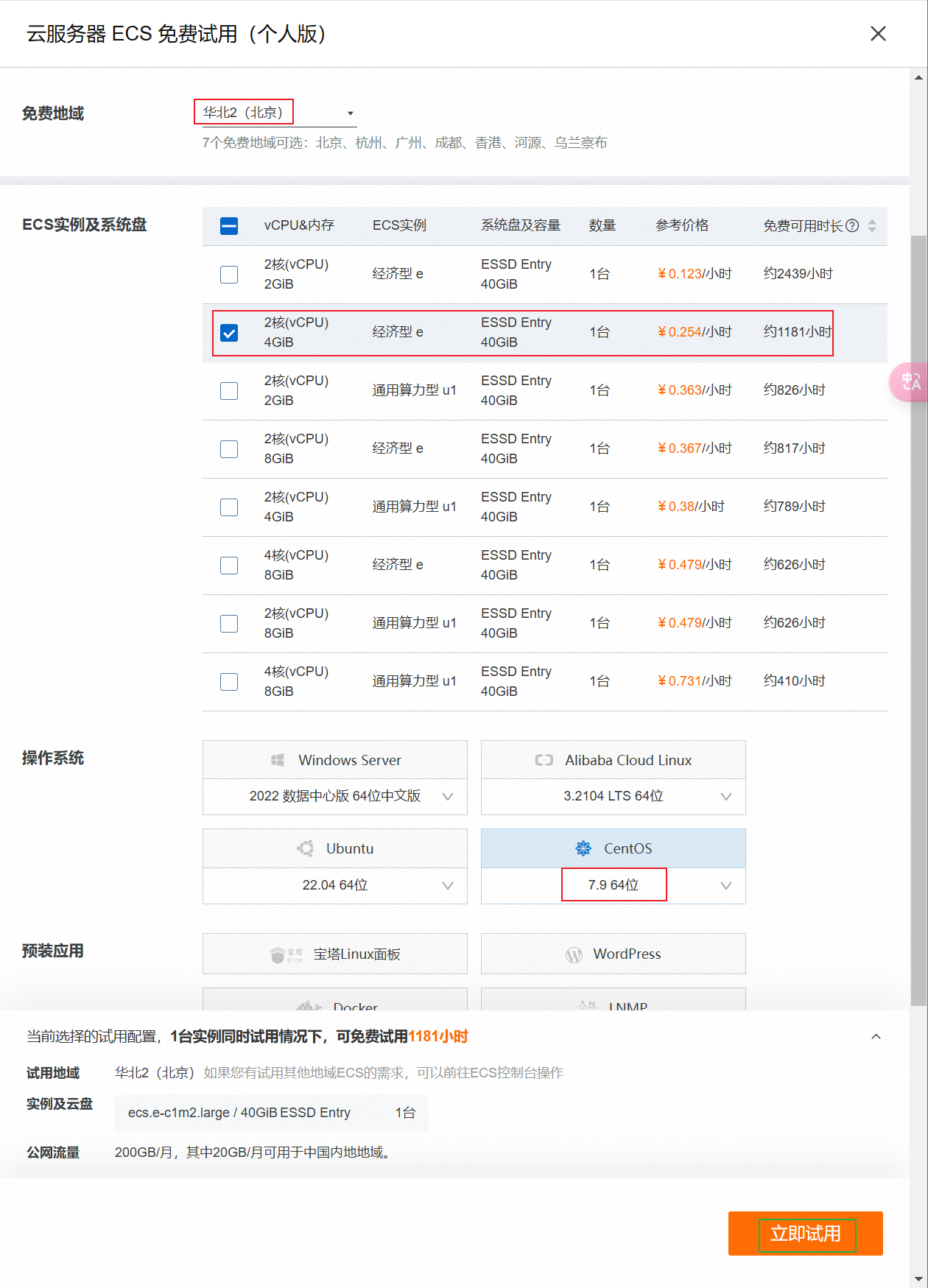Close the ECS free trial dialog
The image size is (928, 1288).
tap(878, 34)
